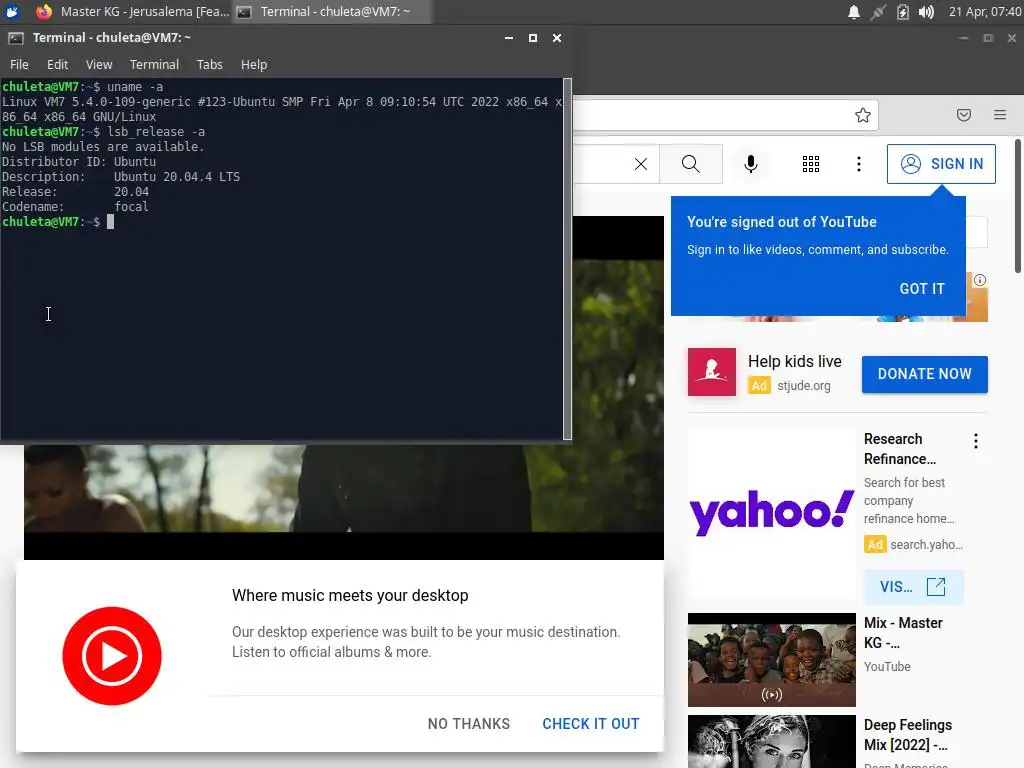
Task: Open the Terminal menu in Terminal window
Action: pos(154,65)
